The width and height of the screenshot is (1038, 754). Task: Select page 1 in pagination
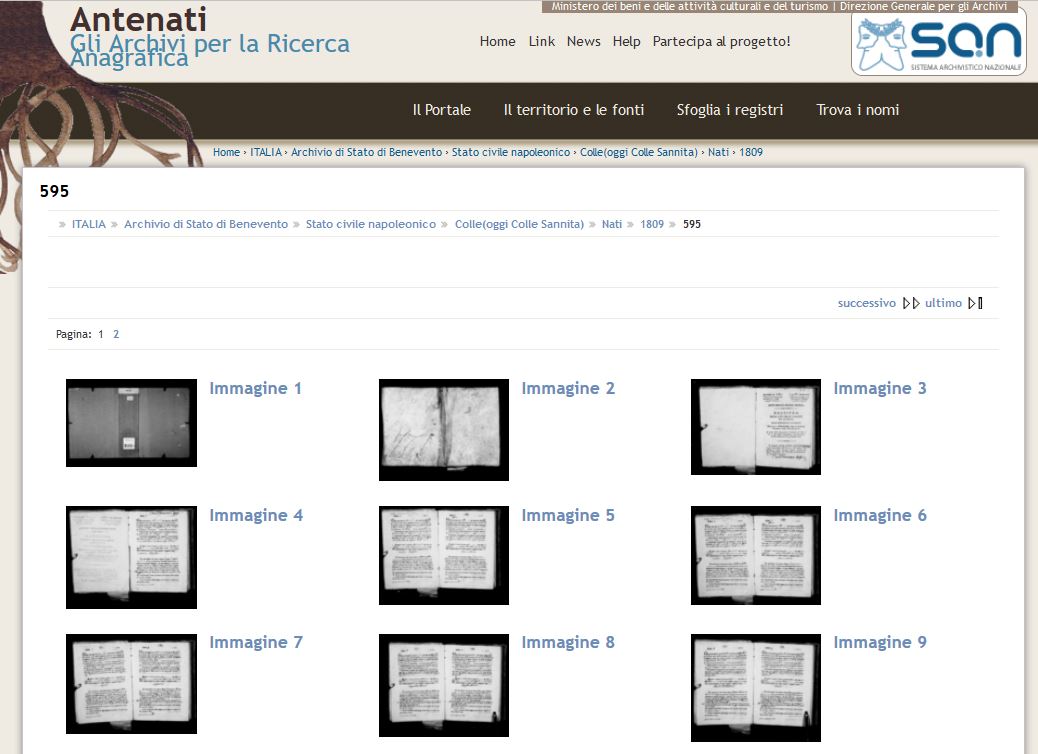pyautogui.click(x=101, y=333)
